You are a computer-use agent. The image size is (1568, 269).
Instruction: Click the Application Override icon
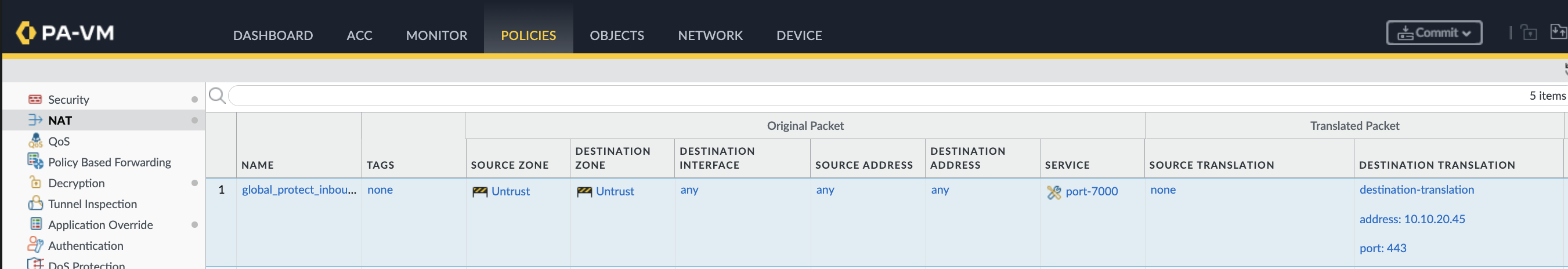(x=36, y=224)
